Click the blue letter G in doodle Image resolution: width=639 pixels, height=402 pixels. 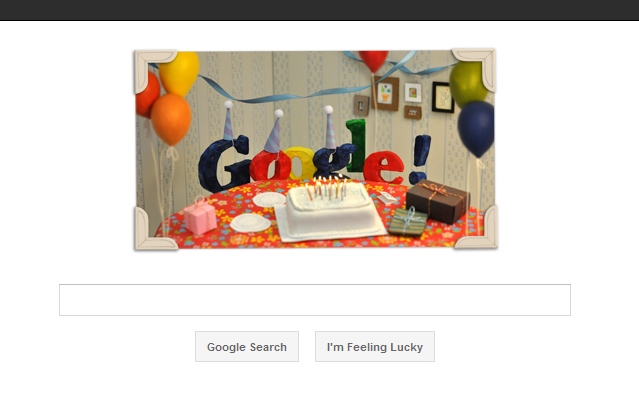click(224, 163)
